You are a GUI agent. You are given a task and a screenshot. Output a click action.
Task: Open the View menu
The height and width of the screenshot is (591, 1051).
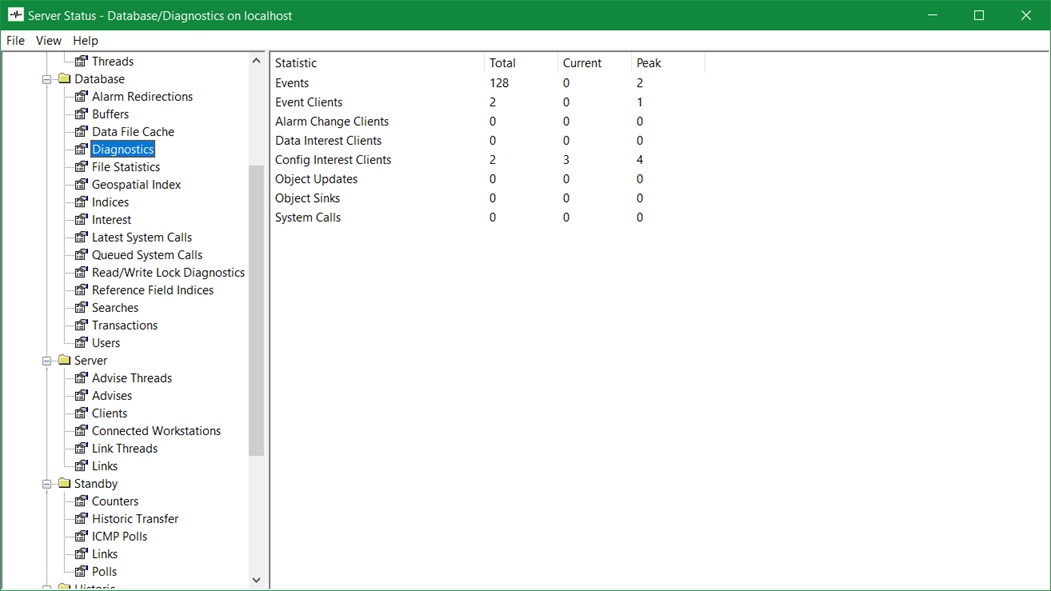(x=49, y=41)
